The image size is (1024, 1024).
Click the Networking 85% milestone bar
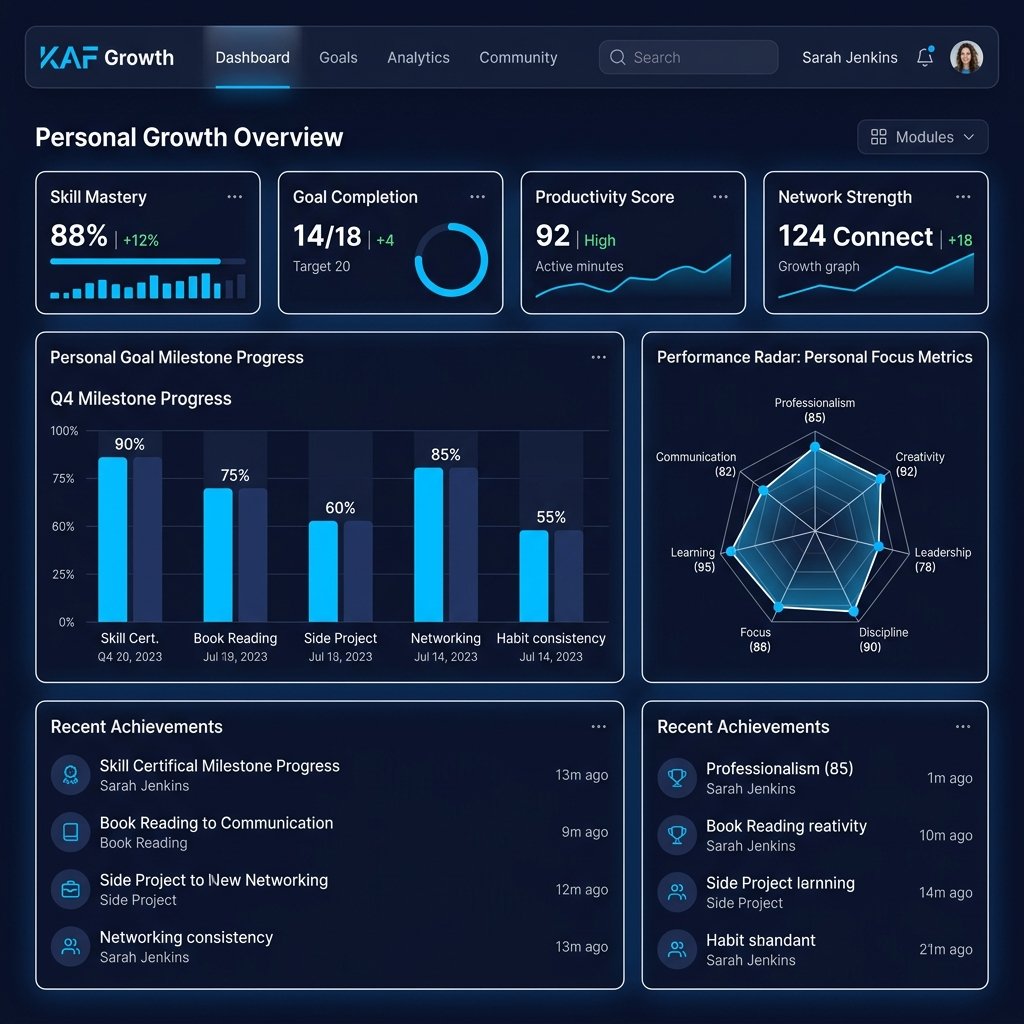coord(428,545)
